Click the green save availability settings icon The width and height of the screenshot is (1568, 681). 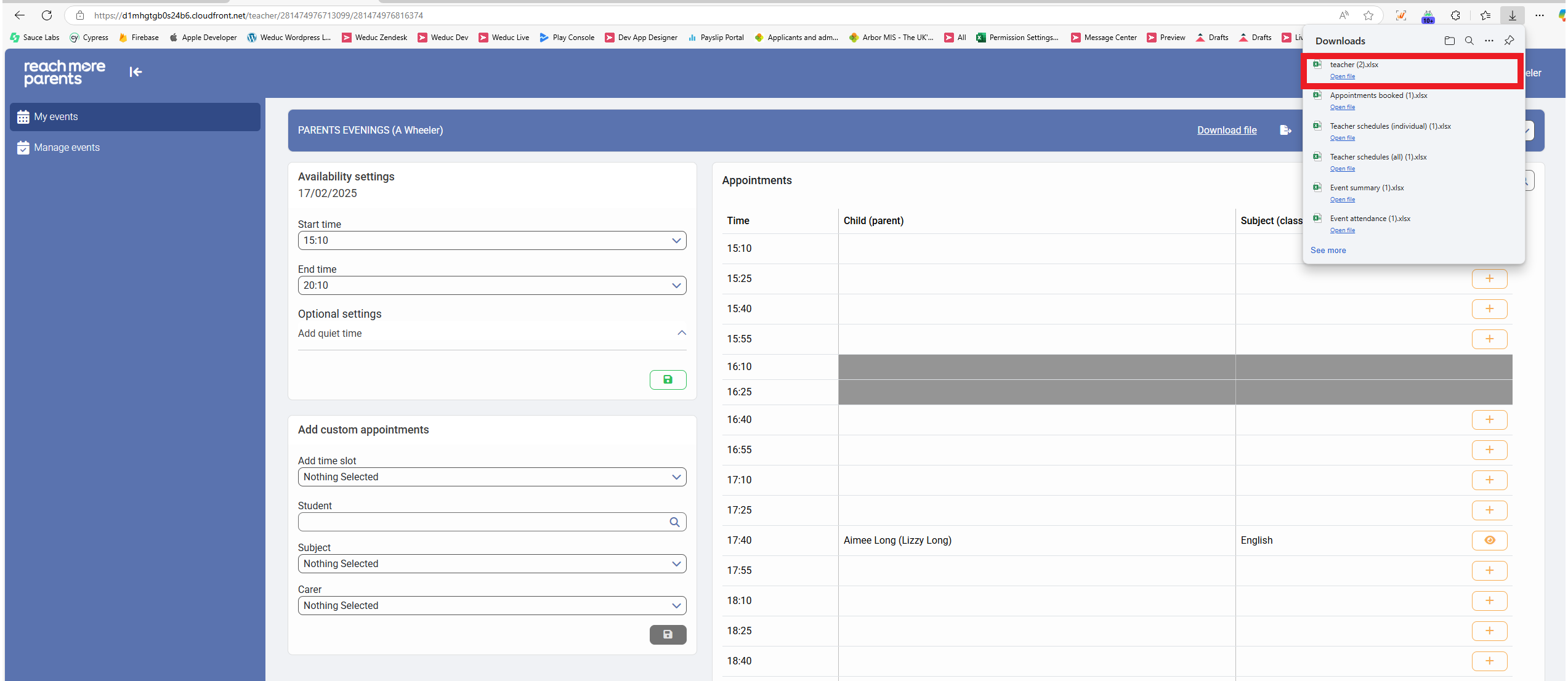pos(668,380)
